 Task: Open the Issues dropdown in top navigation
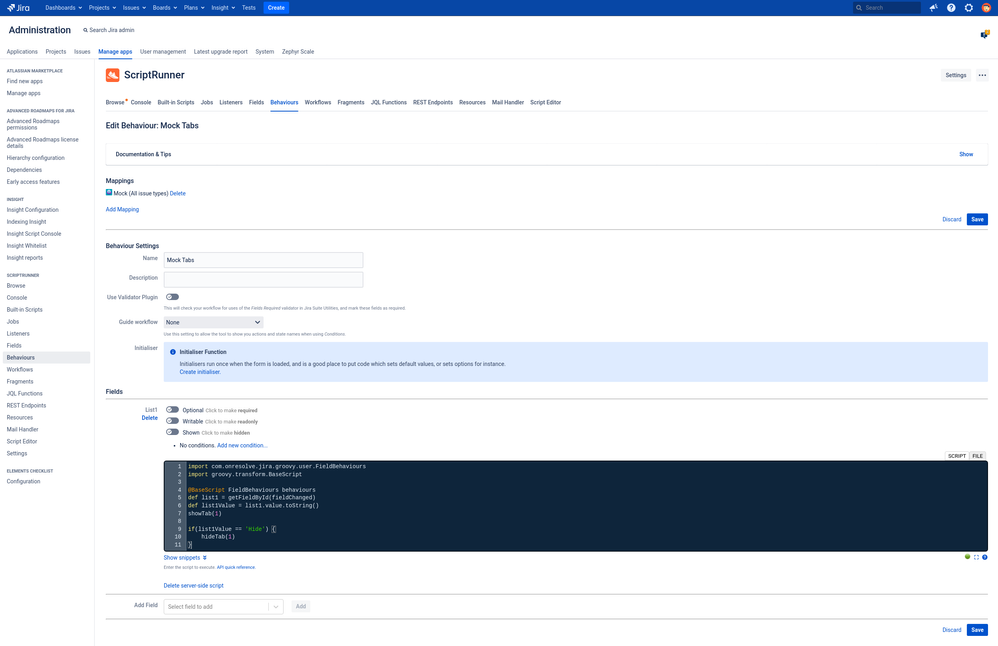134,8
